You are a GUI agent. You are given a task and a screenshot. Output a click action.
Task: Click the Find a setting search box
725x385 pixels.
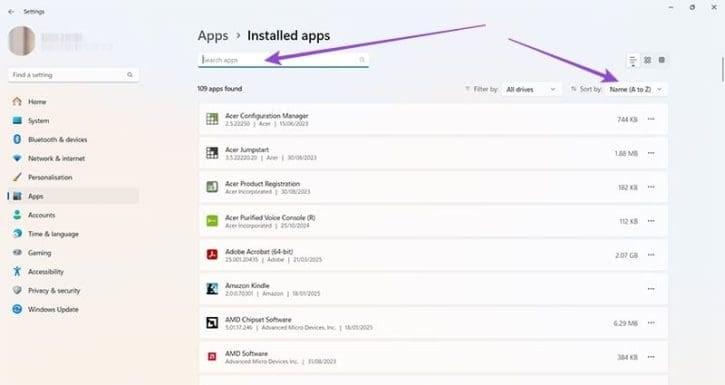click(73, 75)
